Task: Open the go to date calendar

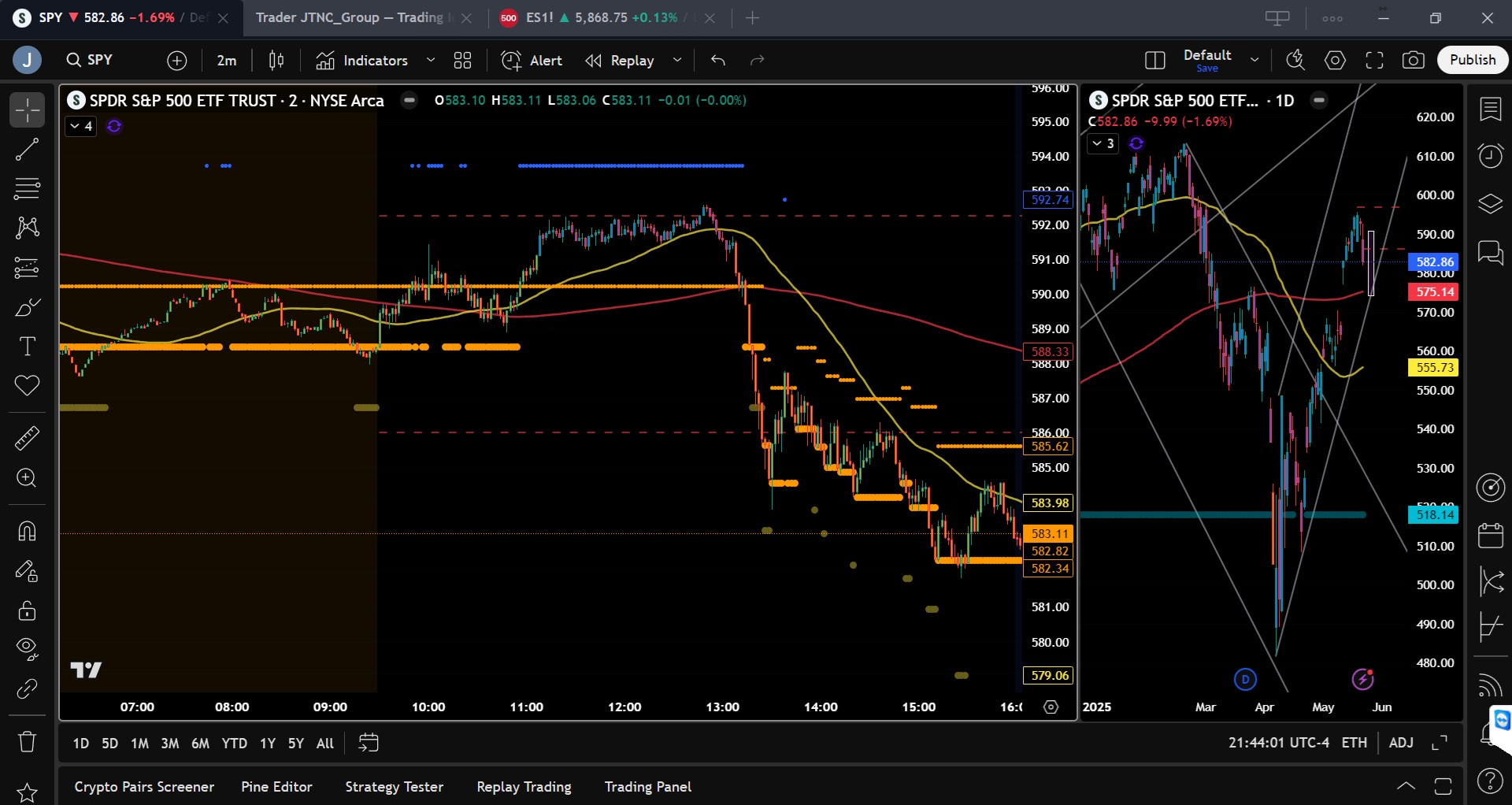Action: pyautogui.click(x=369, y=743)
